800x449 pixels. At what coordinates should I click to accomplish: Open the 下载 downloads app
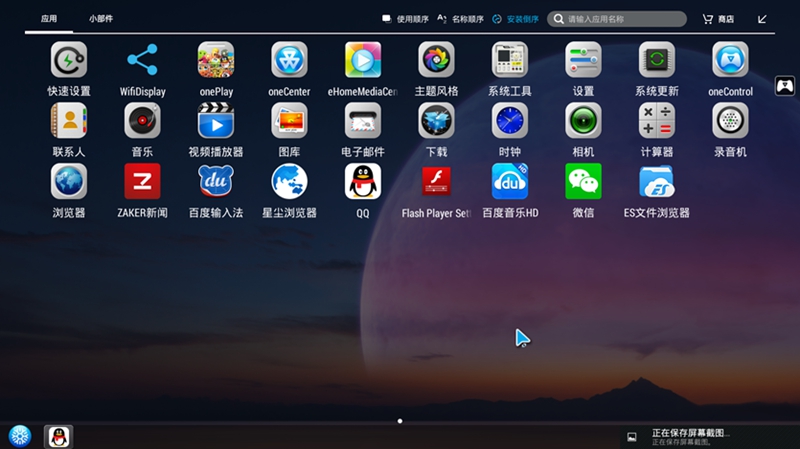[436, 121]
